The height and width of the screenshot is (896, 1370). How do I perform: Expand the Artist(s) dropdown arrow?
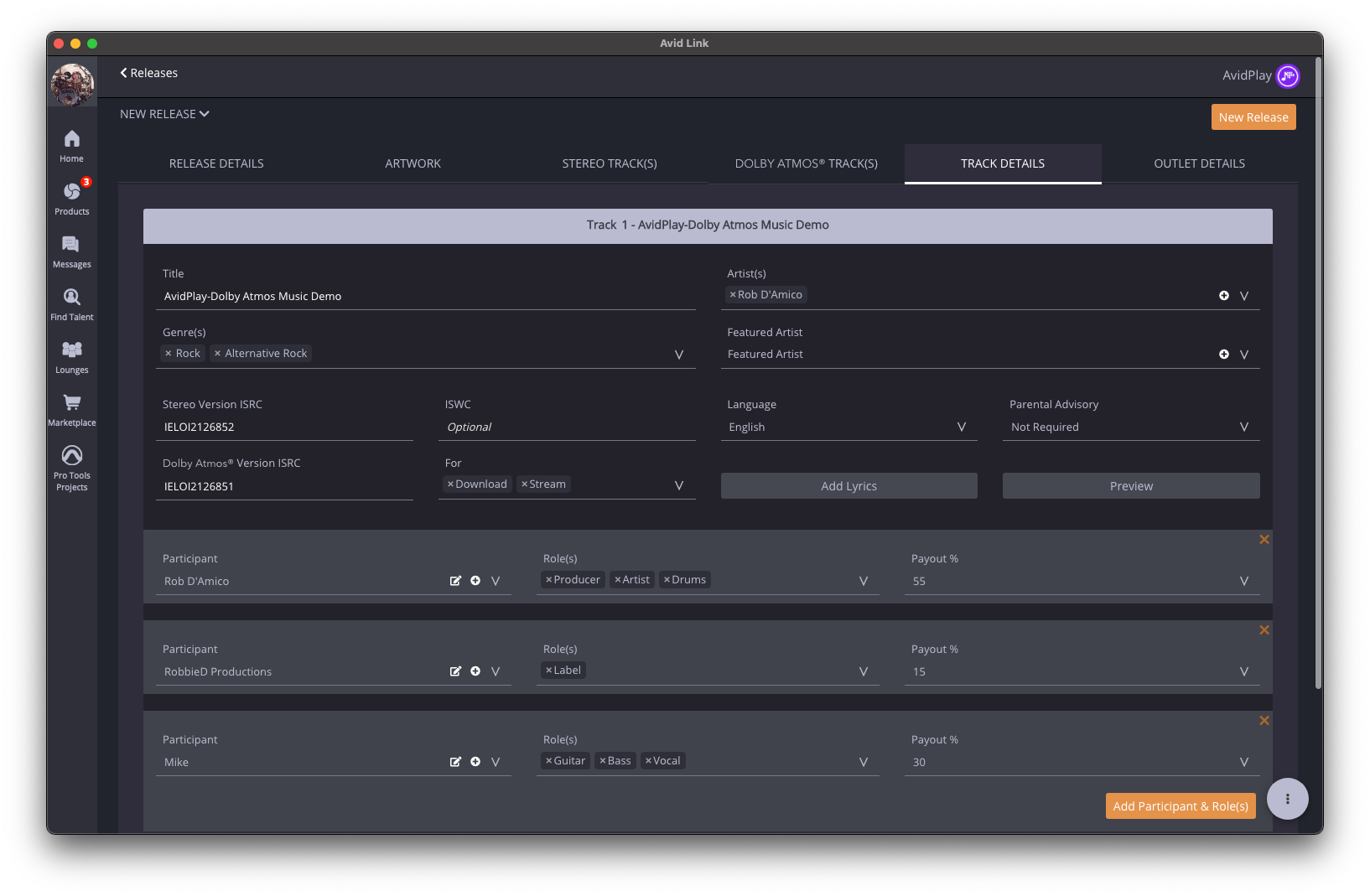point(1244,296)
